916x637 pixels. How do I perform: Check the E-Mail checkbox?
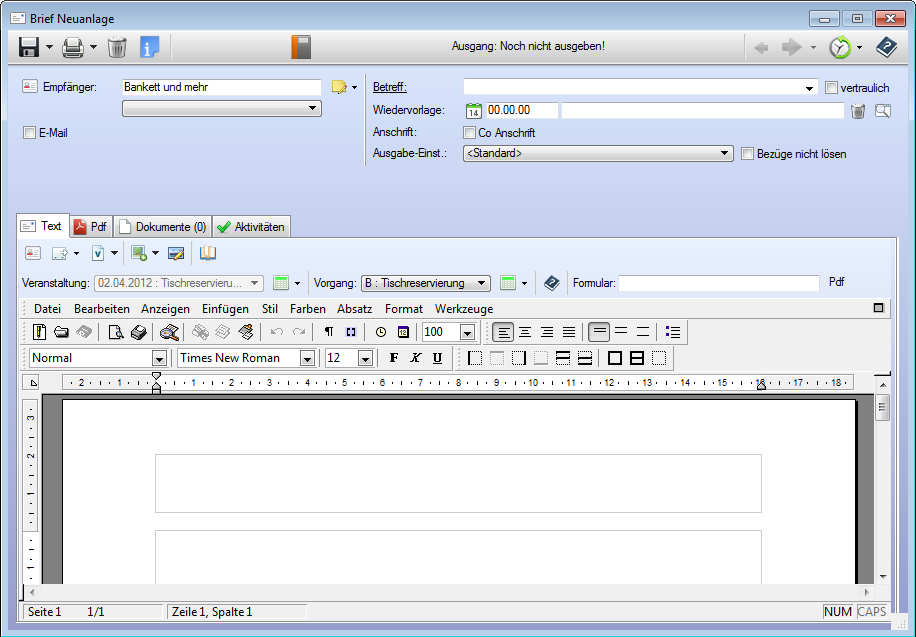[29, 132]
